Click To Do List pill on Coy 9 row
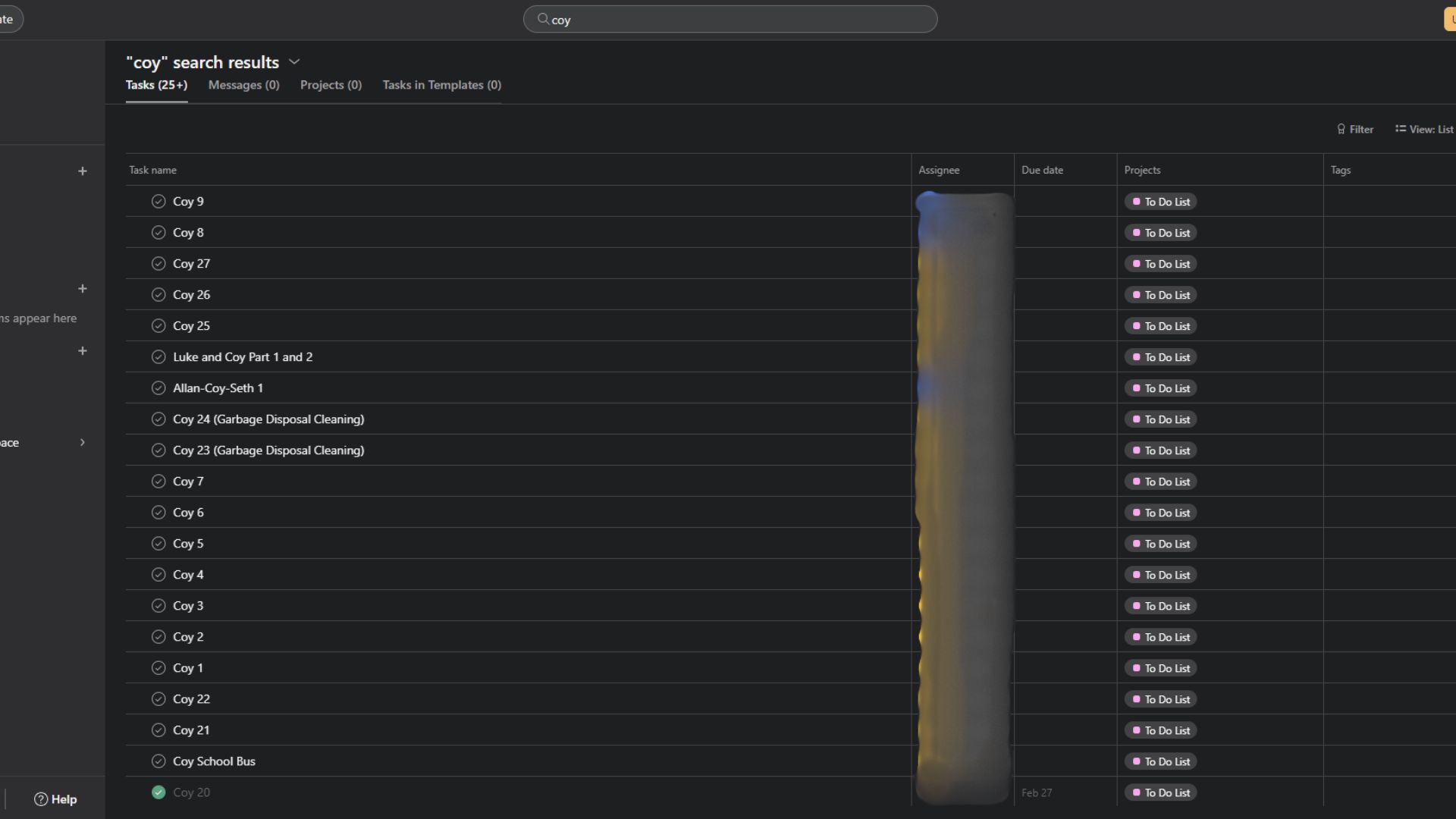Screen dimensions: 1456x819 coord(1160,202)
